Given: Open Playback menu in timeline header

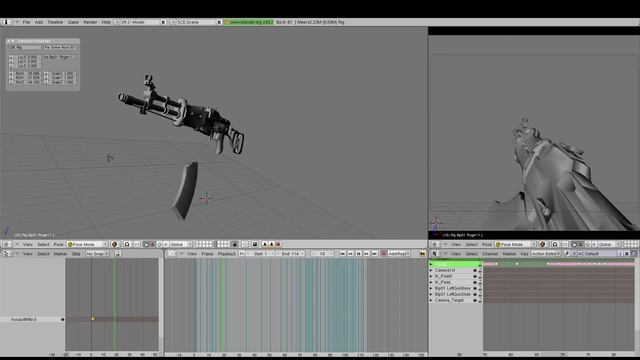Looking at the screenshot, I should (227, 253).
